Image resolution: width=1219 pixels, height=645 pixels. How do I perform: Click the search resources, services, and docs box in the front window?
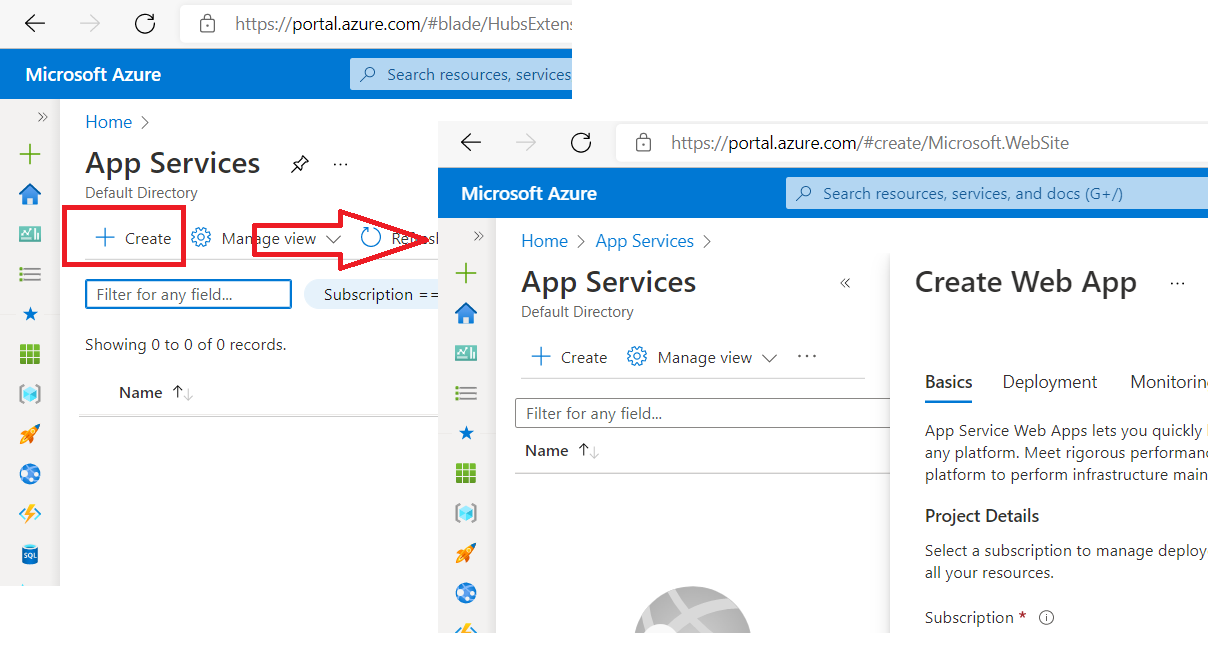pyautogui.click(x=996, y=193)
